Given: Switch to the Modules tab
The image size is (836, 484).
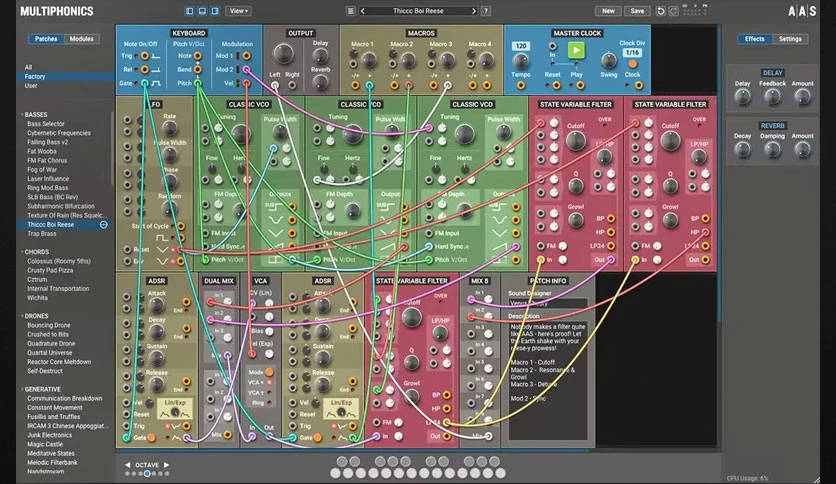Looking at the screenshot, I should point(82,39).
